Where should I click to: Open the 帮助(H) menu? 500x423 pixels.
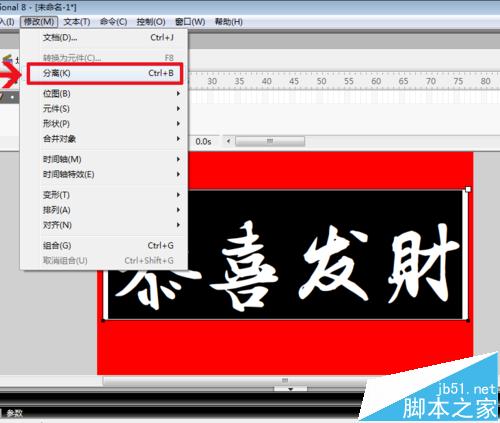point(229,22)
